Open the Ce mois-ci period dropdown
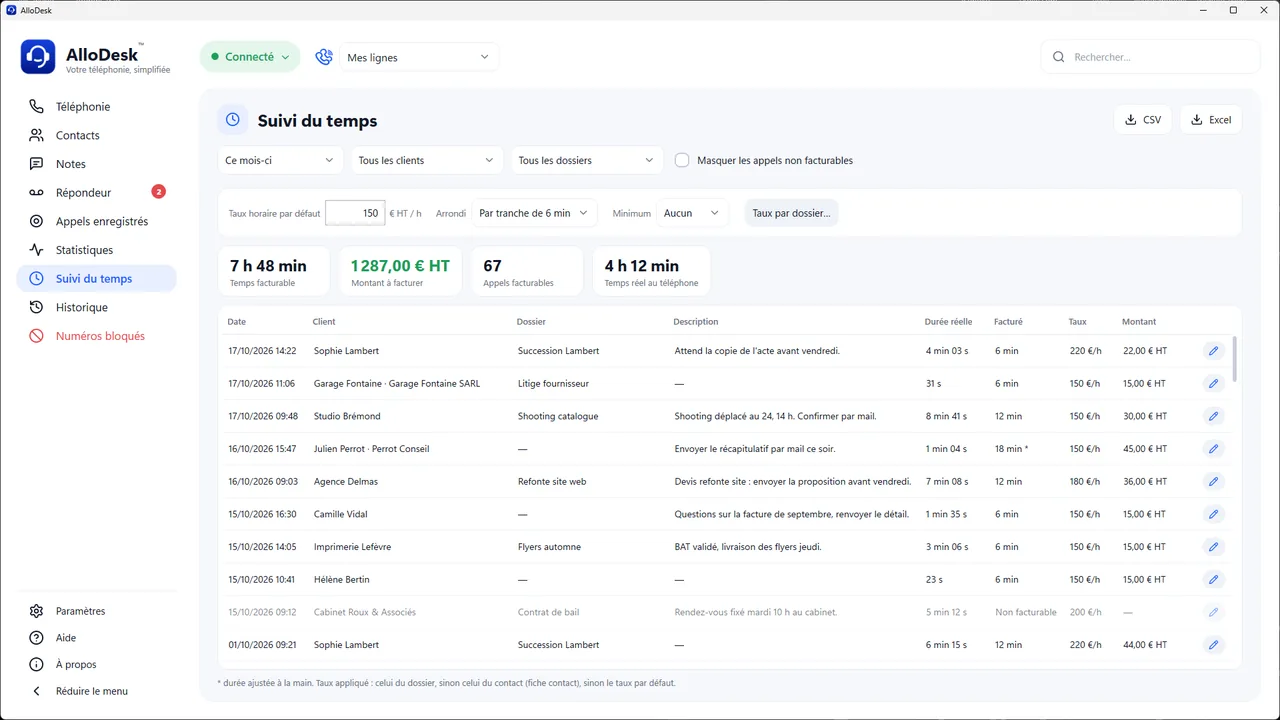Viewport: 1280px width, 720px height. click(281, 160)
